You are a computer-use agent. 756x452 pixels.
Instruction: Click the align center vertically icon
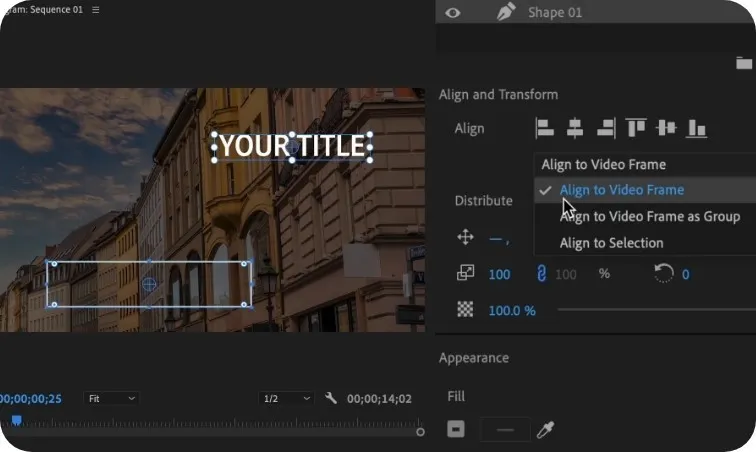tap(666, 128)
